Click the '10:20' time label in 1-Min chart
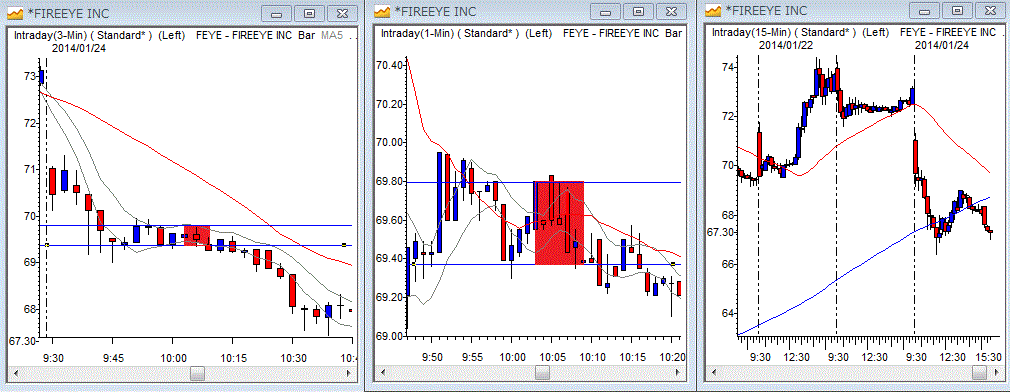Image resolution: width=1010 pixels, height=392 pixels. [x=672, y=357]
